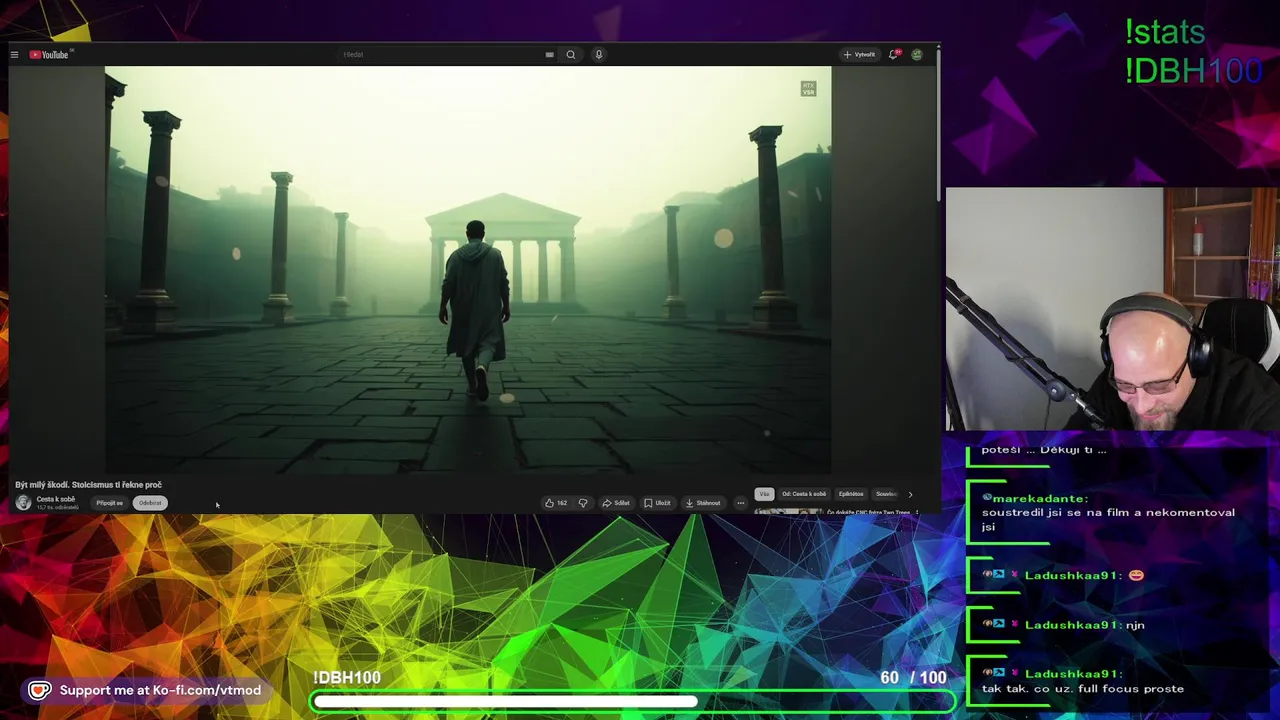Click the webcam feed overlay
Image resolution: width=1280 pixels, height=720 pixels.
tap(1112, 309)
